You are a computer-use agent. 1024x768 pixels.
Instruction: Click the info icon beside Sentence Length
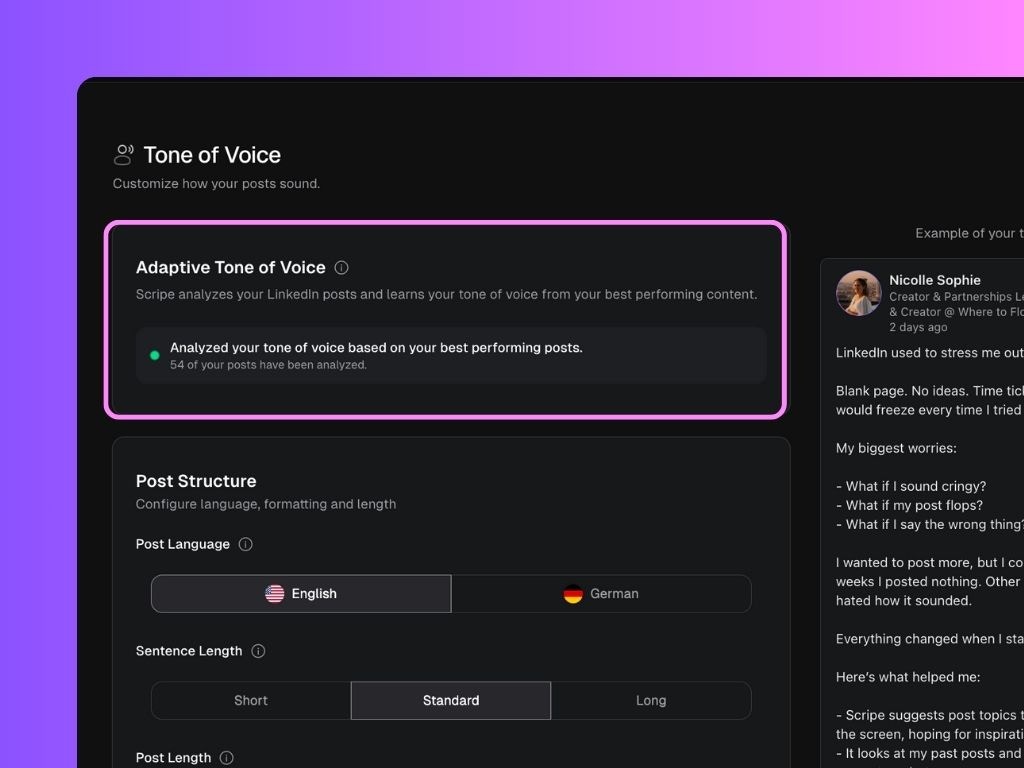tap(258, 651)
